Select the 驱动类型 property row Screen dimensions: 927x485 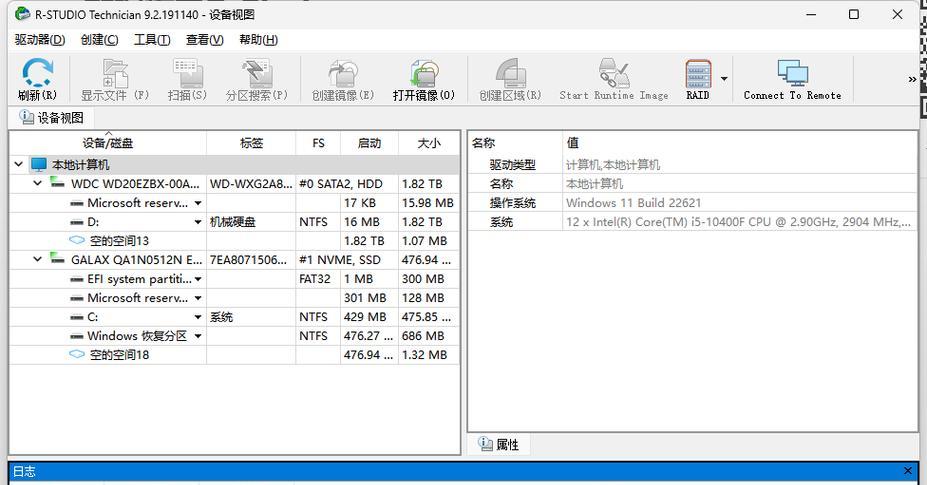[x=693, y=164]
